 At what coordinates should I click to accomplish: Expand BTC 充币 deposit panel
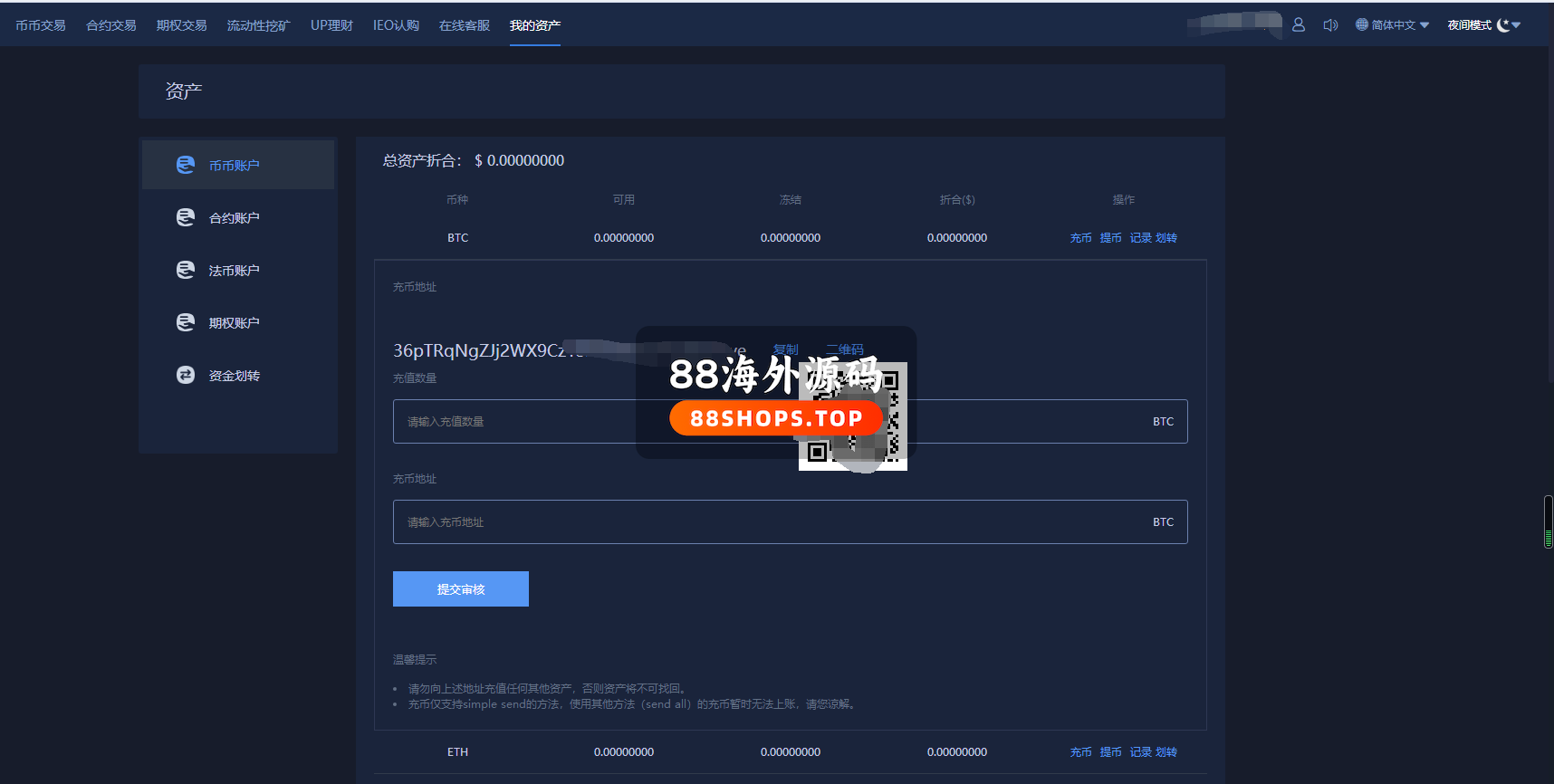click(1080, 238)
